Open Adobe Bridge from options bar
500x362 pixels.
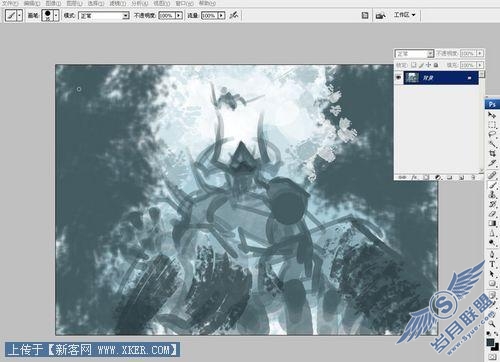(x=380, y=15)
